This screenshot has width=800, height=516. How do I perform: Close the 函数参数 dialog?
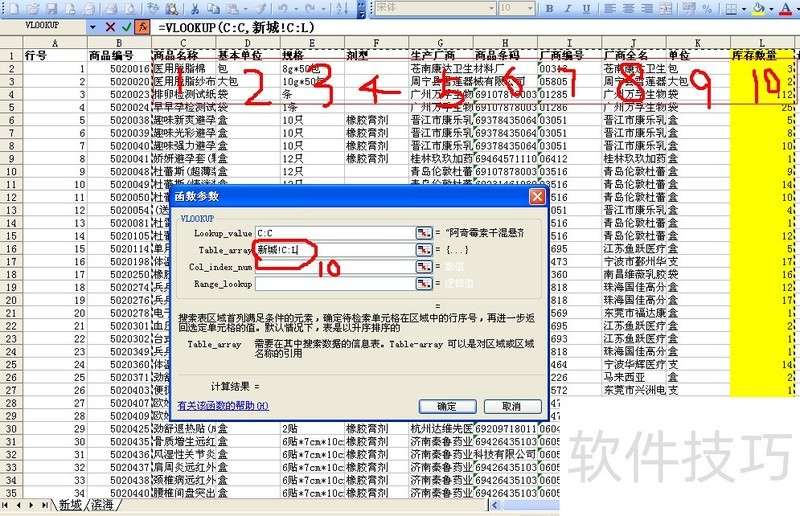537,196
